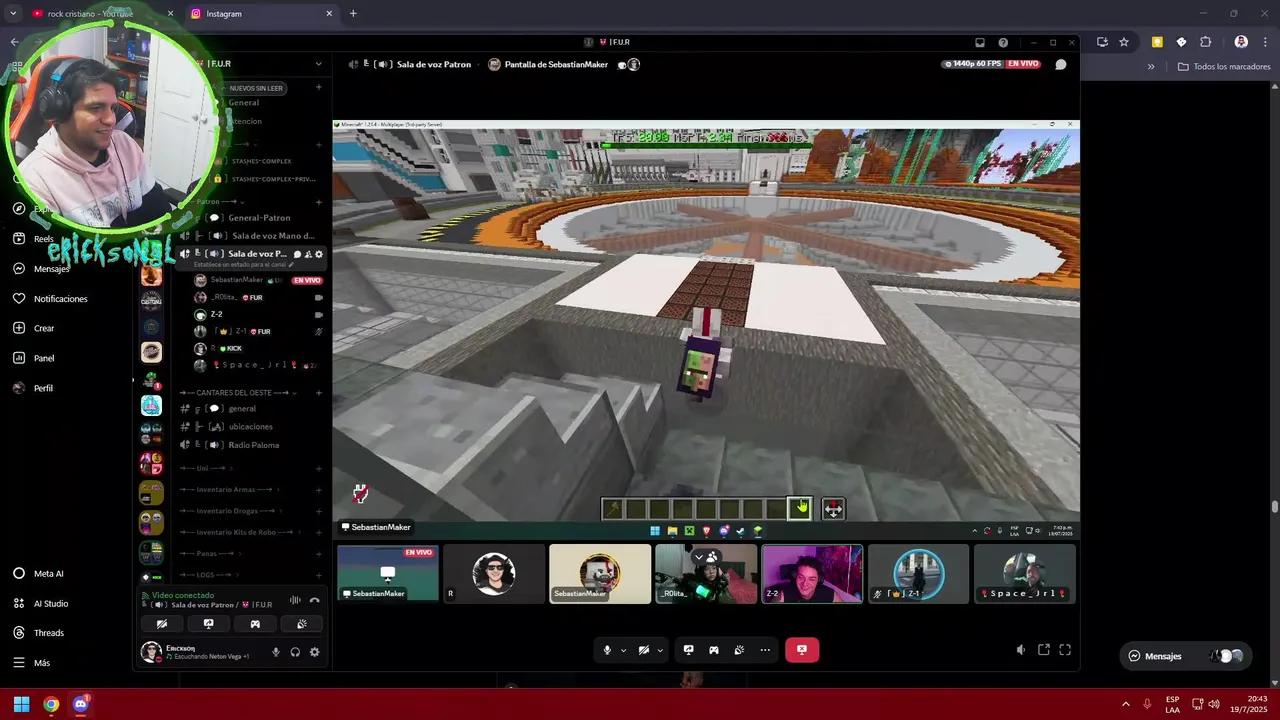Screen dimensions: 1280x720
Task: Open Panel in Instagram sidebar
Action: [x=33, y=358]
